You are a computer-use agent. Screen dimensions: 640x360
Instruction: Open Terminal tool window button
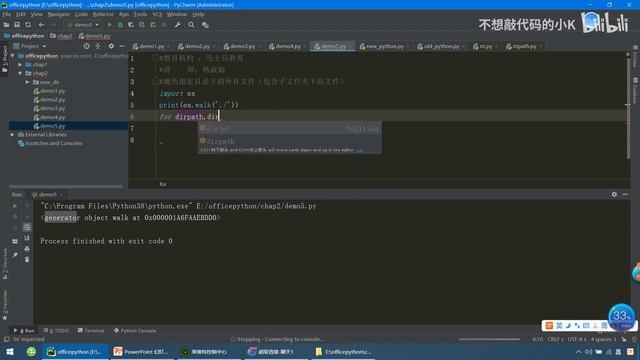pos(91,330)
